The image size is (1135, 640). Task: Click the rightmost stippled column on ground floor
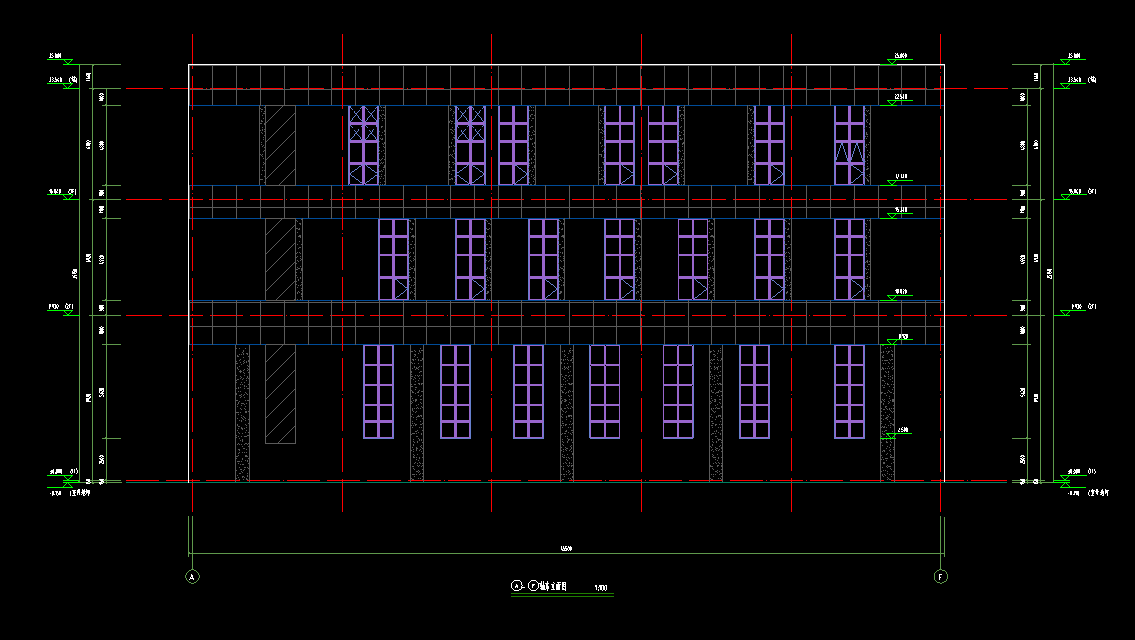tap(887, 413)
